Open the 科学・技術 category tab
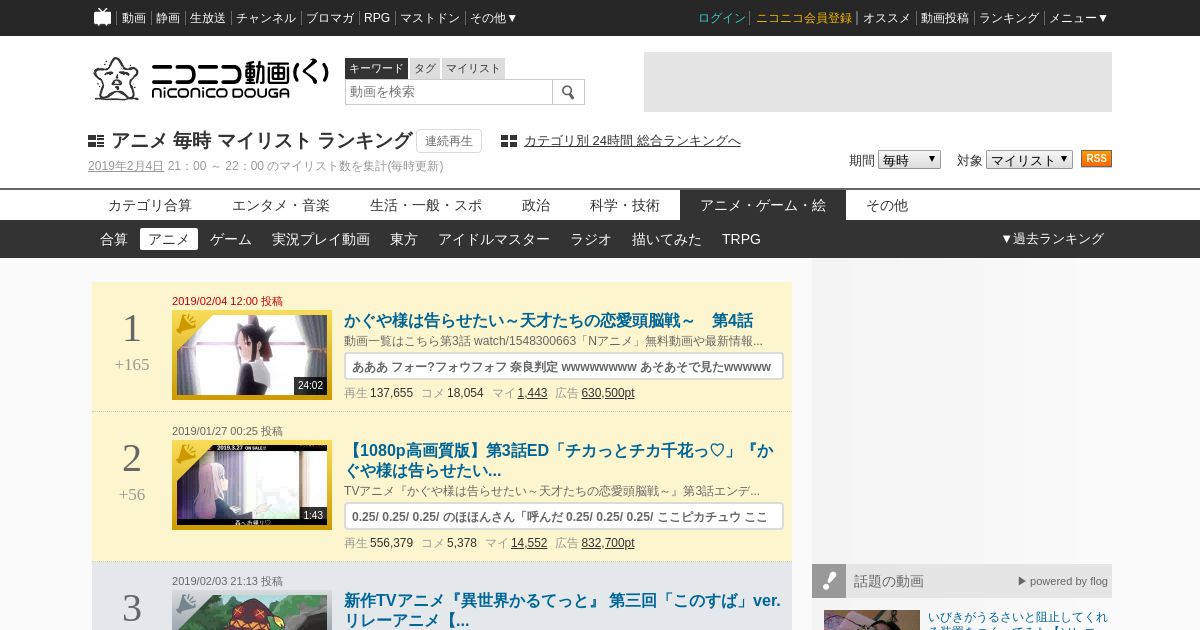 (x=625, y=205)
